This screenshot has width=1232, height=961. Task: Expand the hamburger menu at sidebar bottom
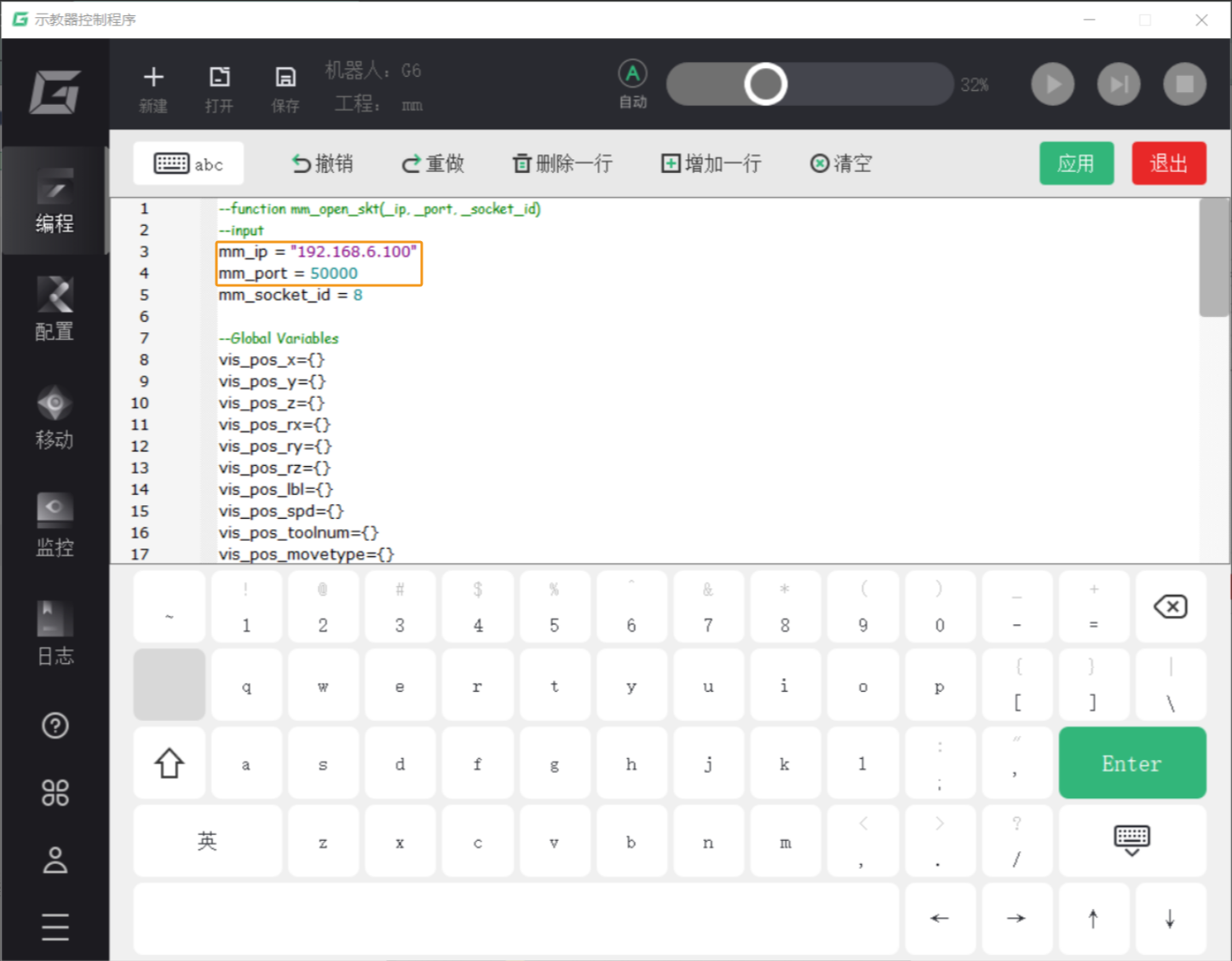(x=55, y=927)
